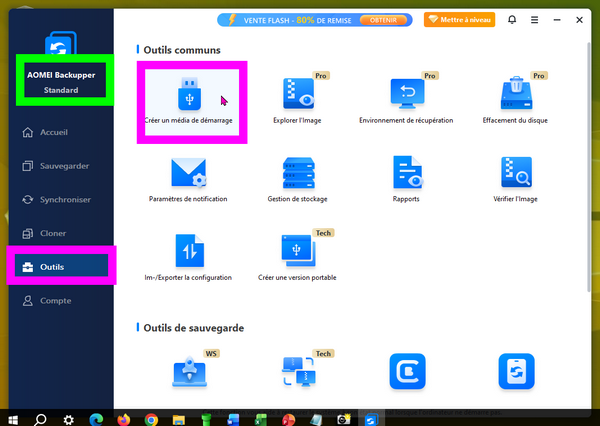Click the Windows Start button in taskbar
Viewport: 600px width, 426px height.
click(x=13, y=419)
